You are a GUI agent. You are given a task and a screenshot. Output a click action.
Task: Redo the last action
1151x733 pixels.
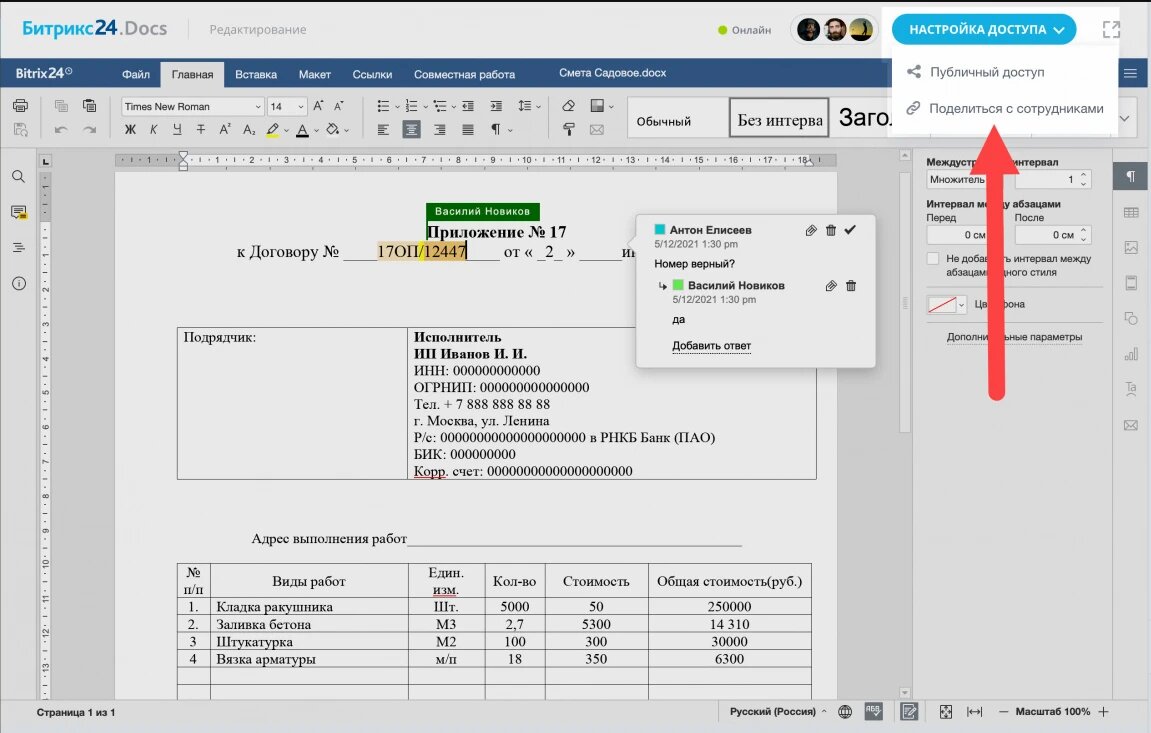point(89,130)
